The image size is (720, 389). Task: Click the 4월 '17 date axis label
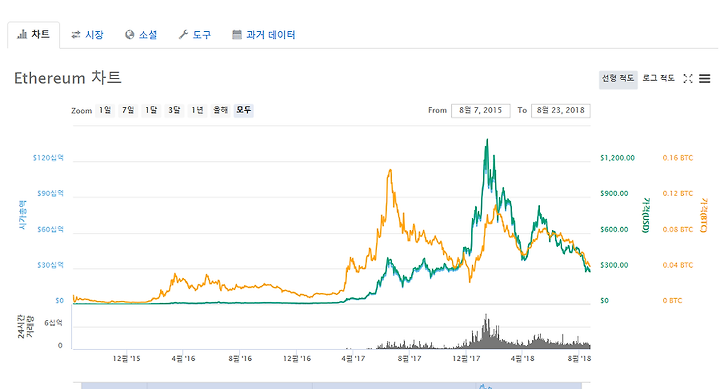[x=353, y=358]
